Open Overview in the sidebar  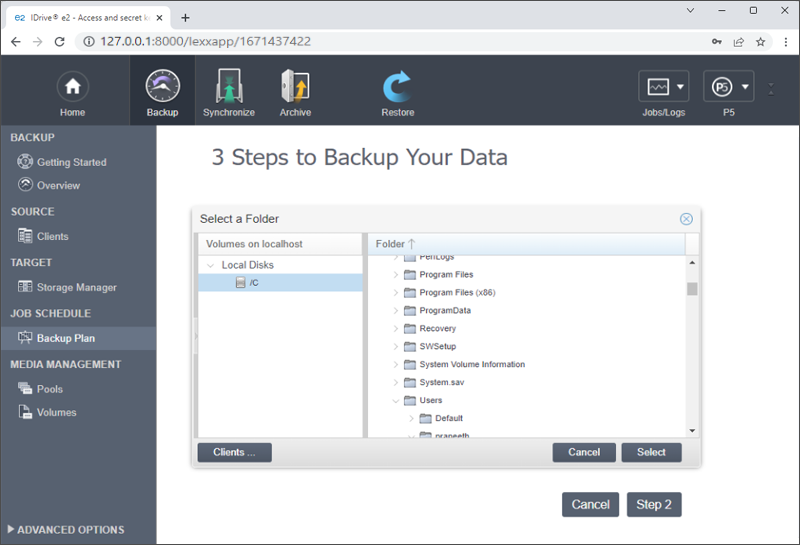coord(58,185)
